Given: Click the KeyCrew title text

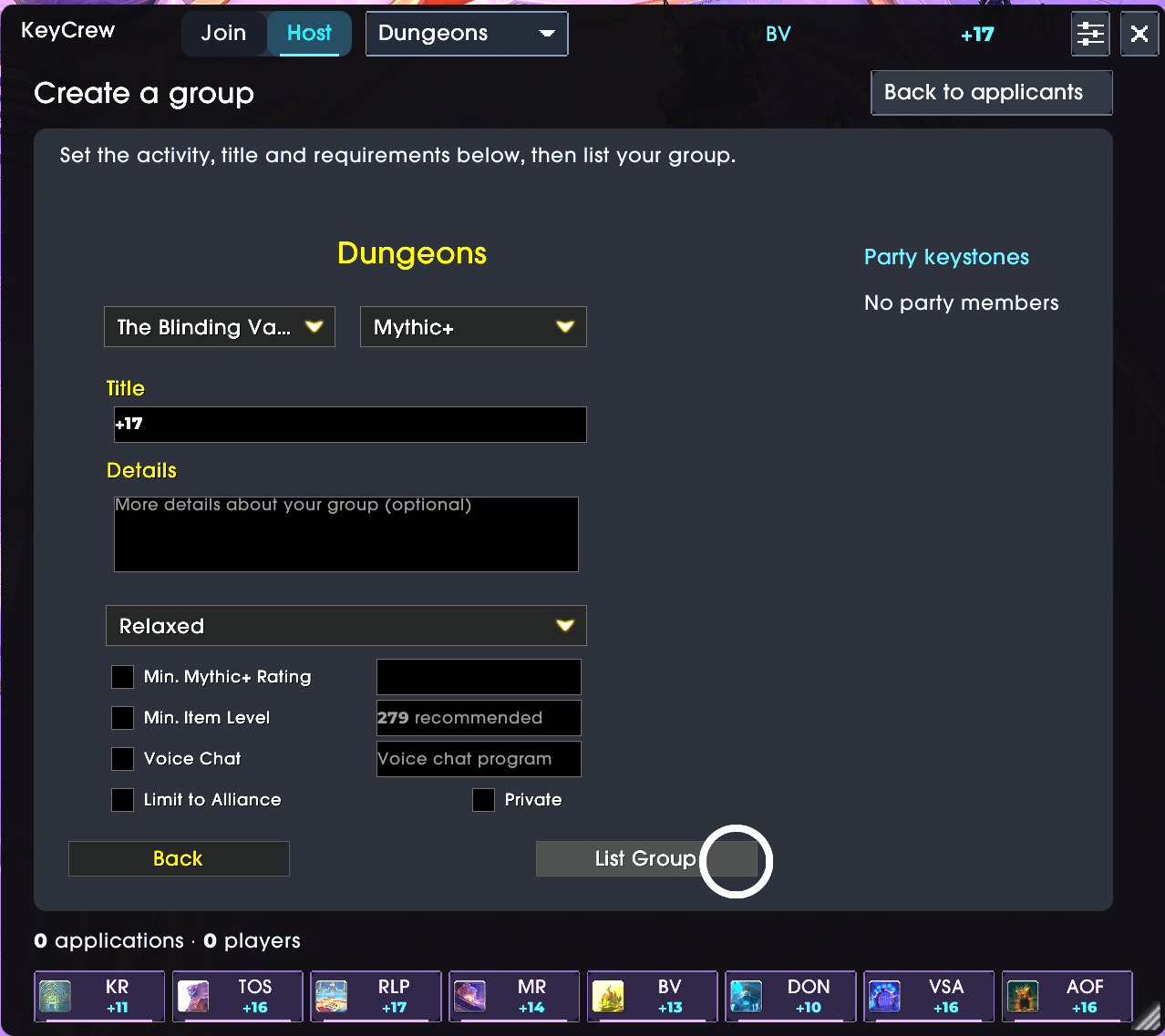Looking at the screenshot, I should click(x=68, y=30).
